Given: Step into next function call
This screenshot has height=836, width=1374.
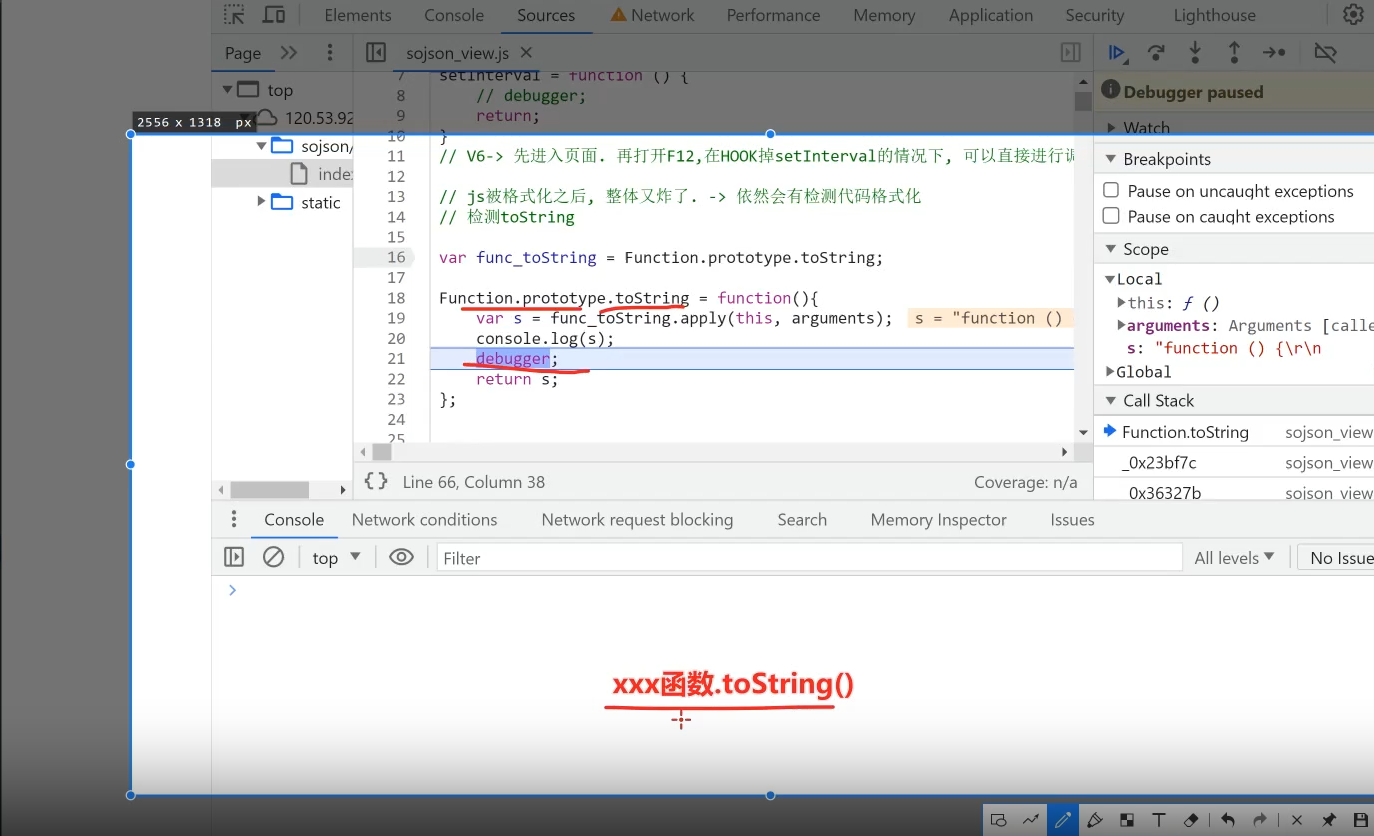Looking at the screenshot, I should point(1195,53).
